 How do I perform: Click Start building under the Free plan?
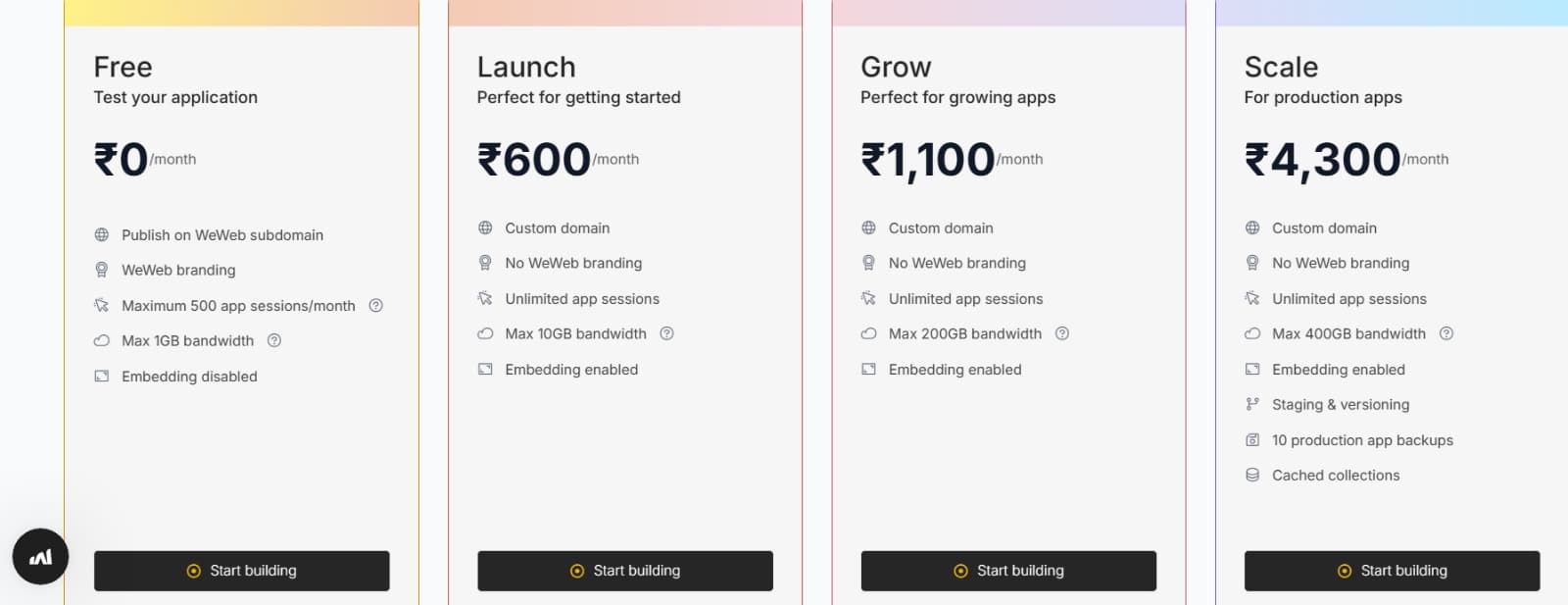(241, 570)
